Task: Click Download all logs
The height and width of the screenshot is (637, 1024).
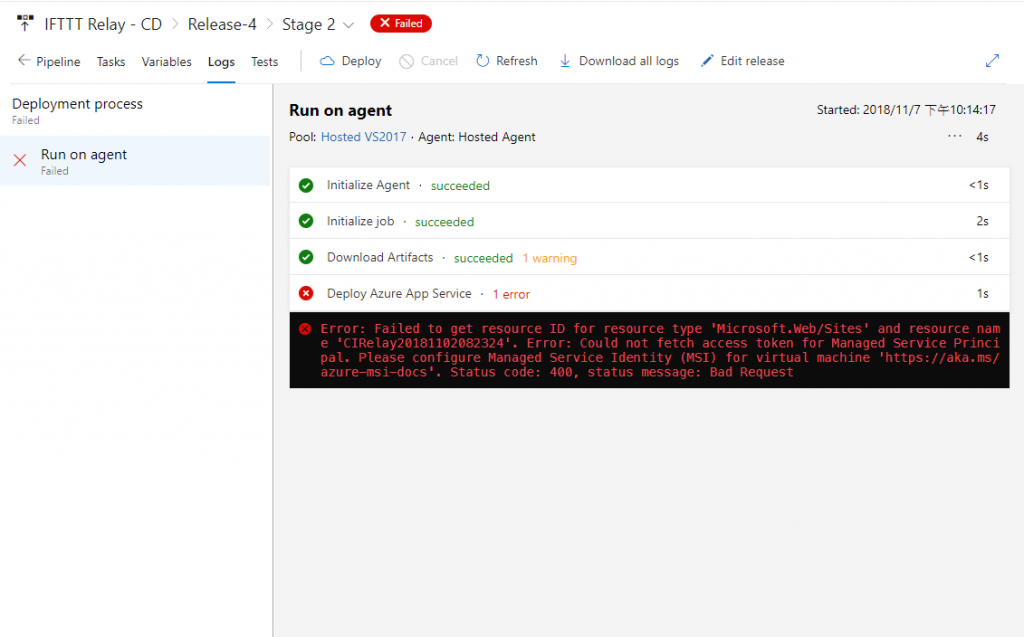Action: (x=629, y=61)
